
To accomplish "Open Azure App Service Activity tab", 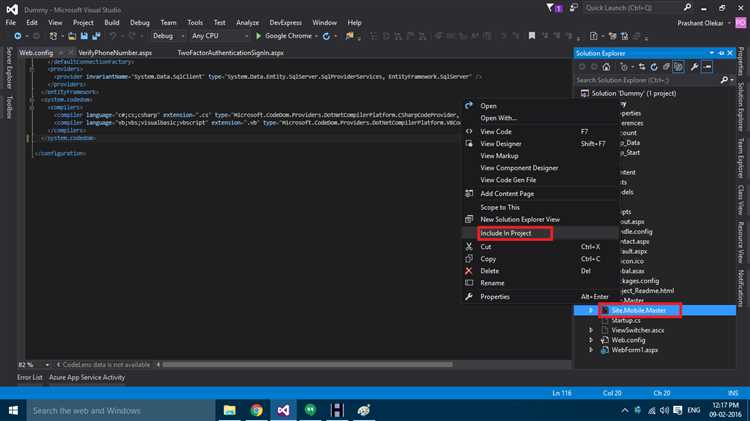I will tap(87, 377).
